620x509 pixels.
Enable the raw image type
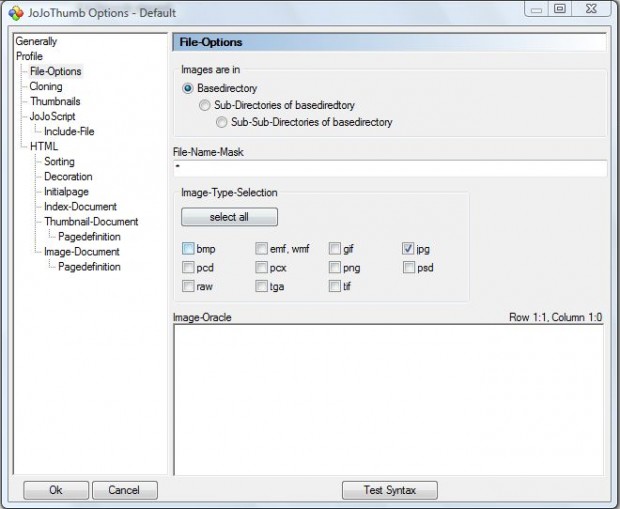(188, 286)
